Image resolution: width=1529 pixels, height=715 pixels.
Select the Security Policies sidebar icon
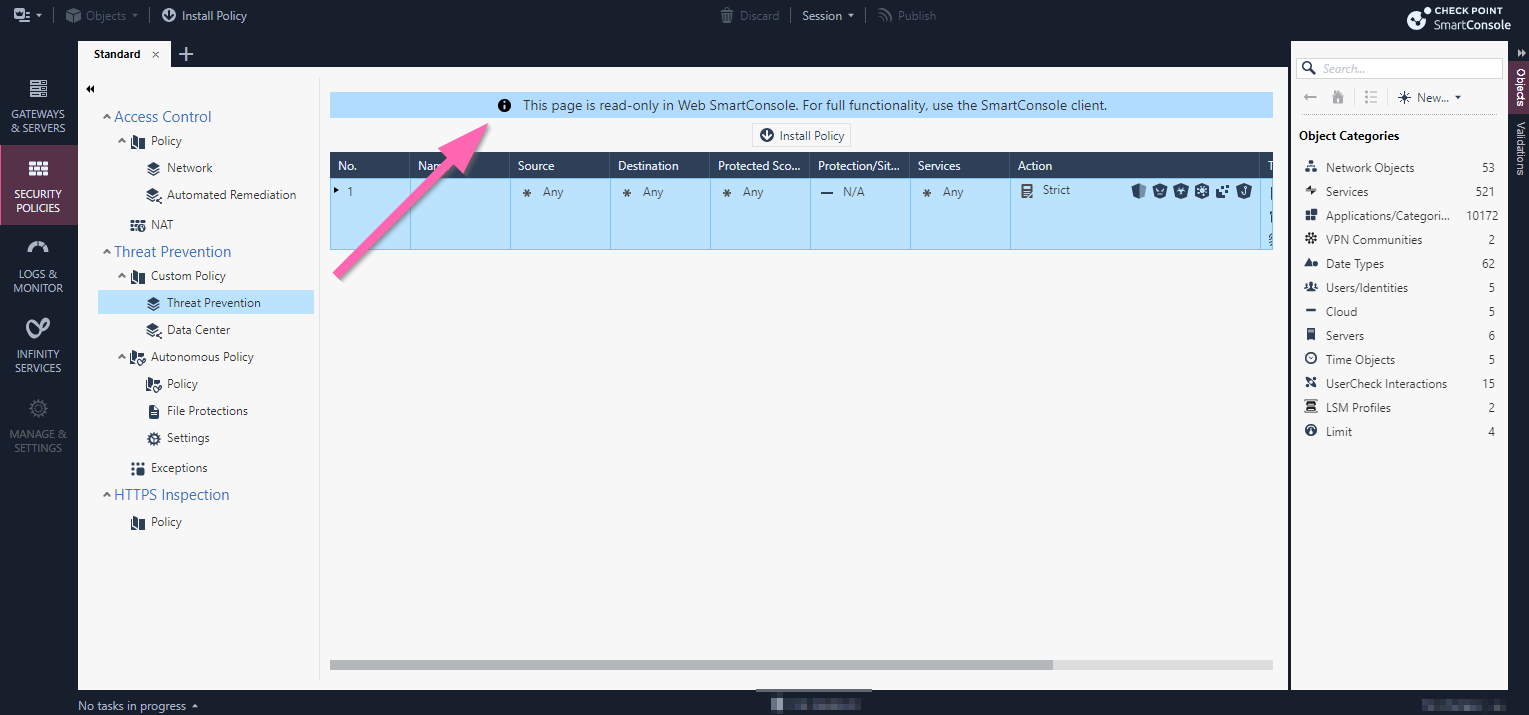[x=38, y=185]
